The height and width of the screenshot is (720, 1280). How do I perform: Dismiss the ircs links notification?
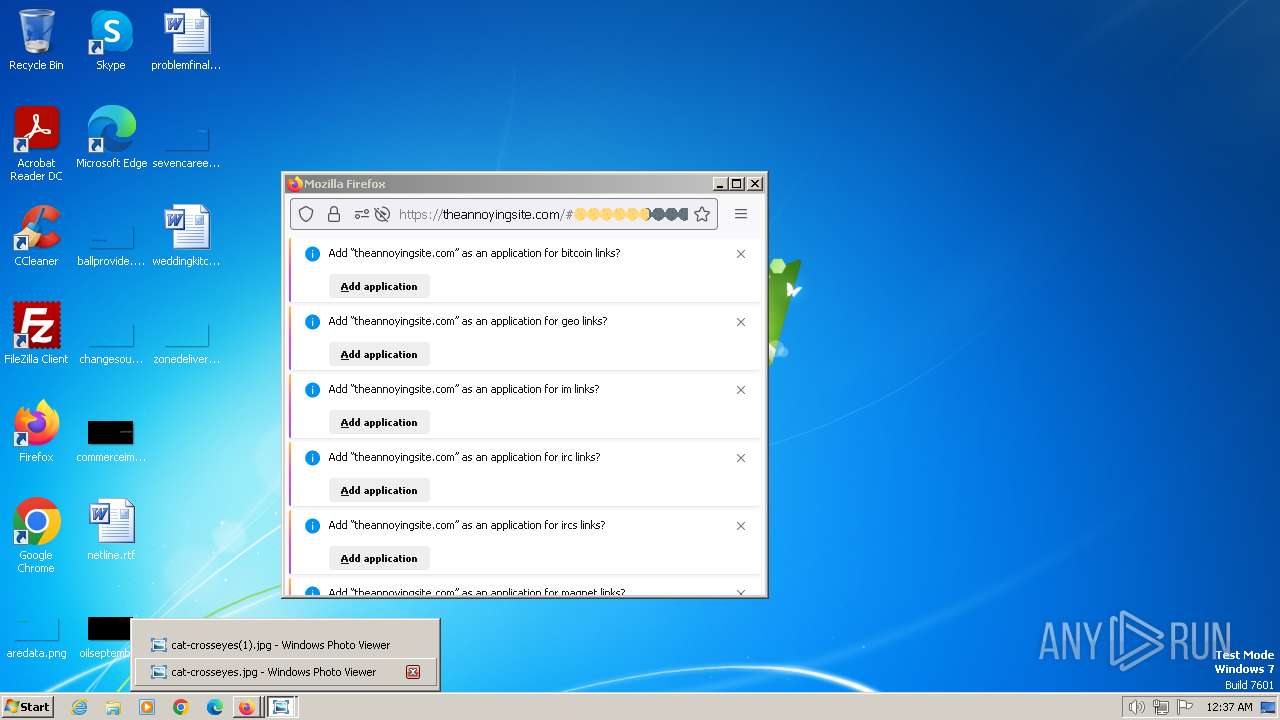click(x=741, y=526)
